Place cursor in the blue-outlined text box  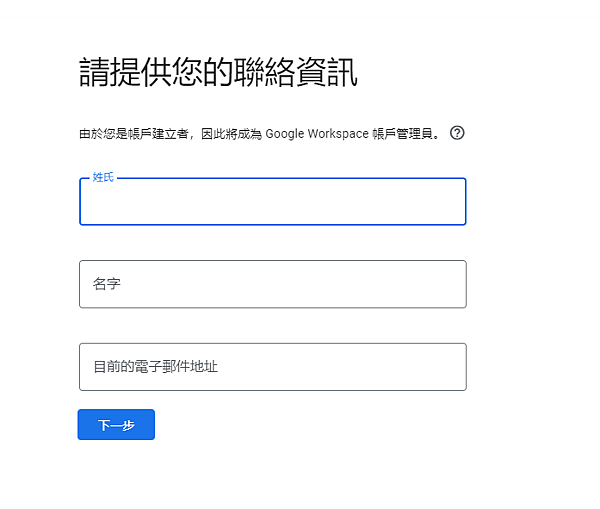click(x=273, y=201)
